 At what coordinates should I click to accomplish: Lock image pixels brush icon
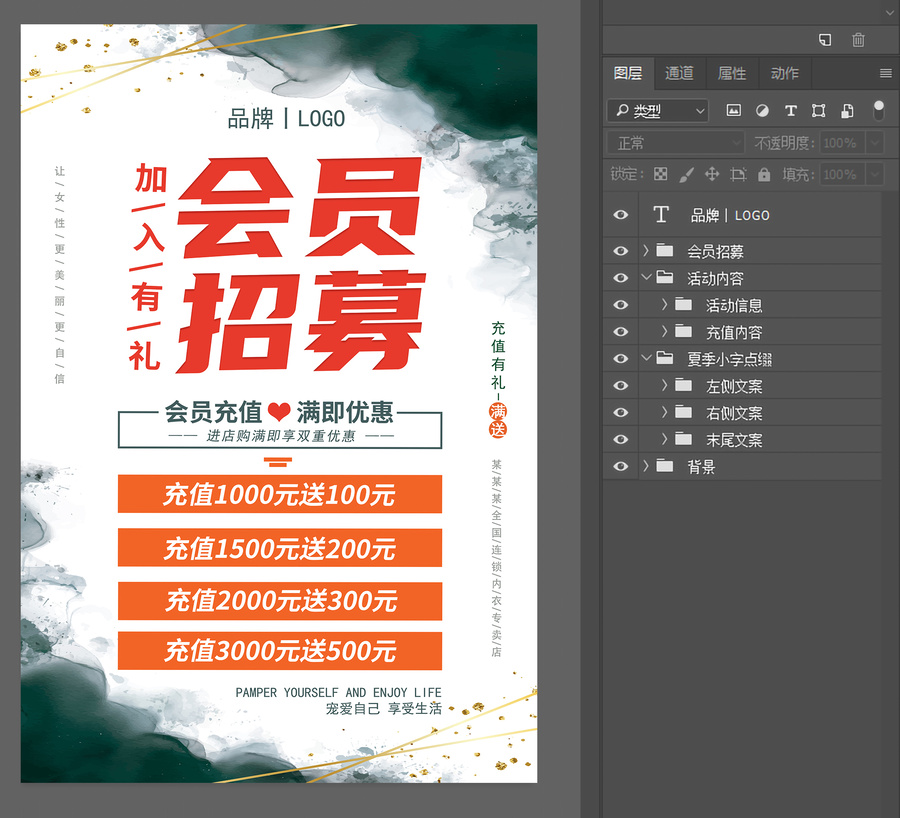pyautogui.click(x=686, y=174)
